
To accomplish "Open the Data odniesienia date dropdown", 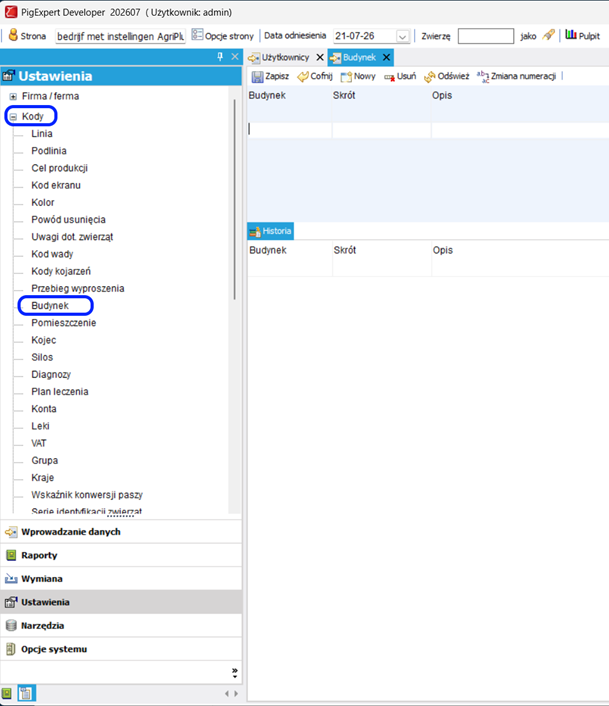I will click(x=402, y=36).
